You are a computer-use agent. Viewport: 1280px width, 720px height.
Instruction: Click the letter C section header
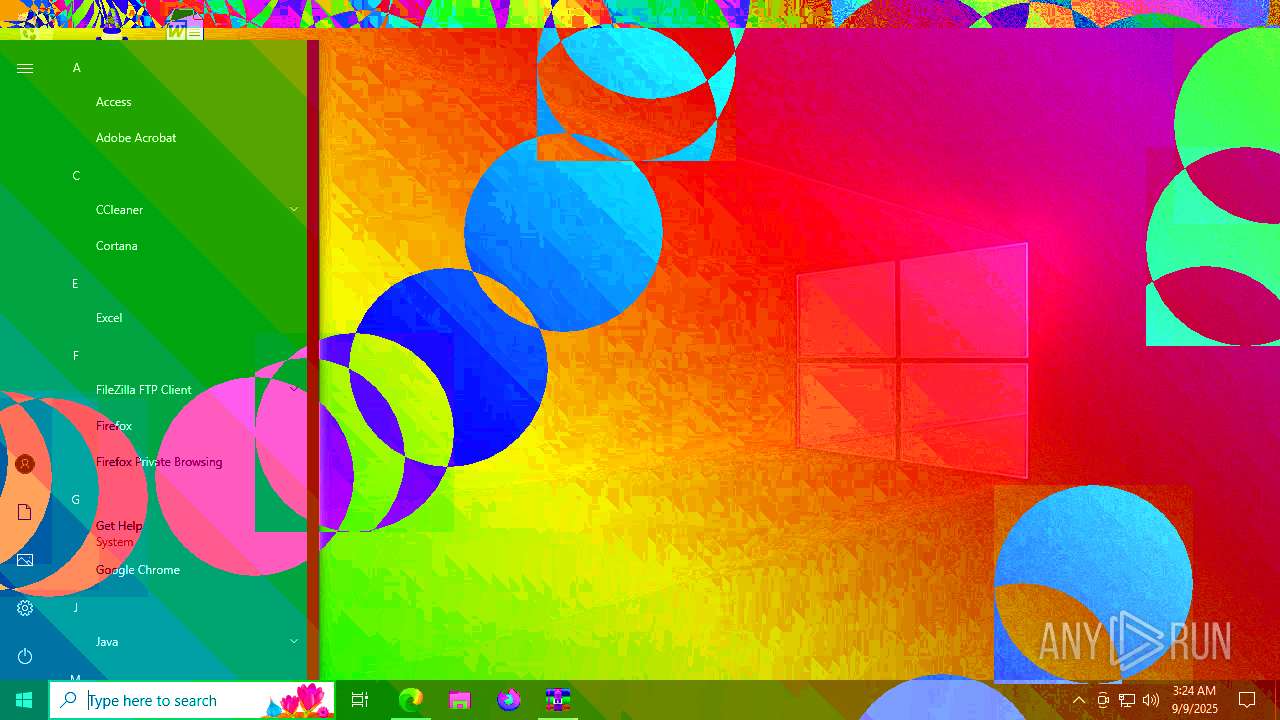[x=76, y=176]
